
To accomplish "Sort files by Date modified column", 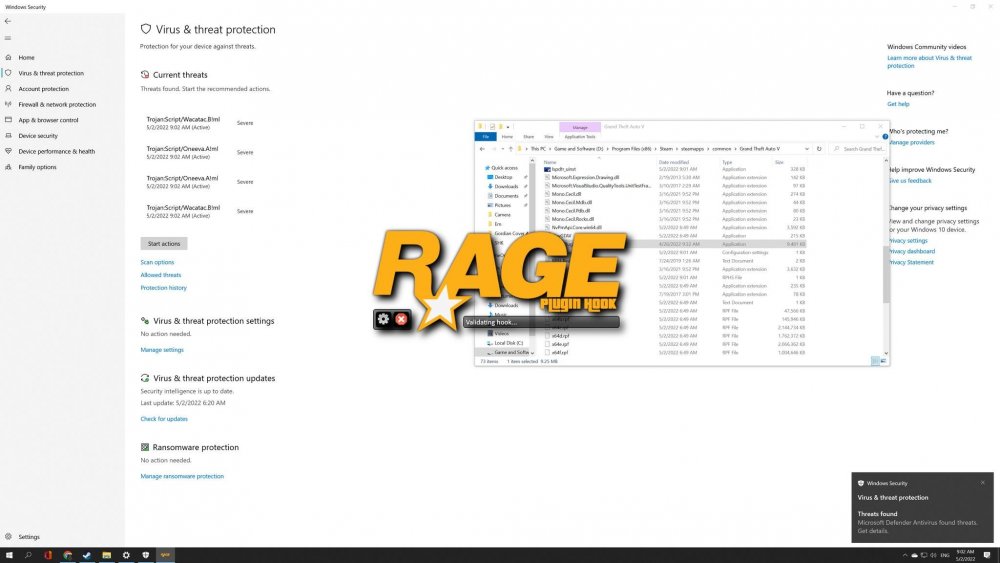I will 673,162.
